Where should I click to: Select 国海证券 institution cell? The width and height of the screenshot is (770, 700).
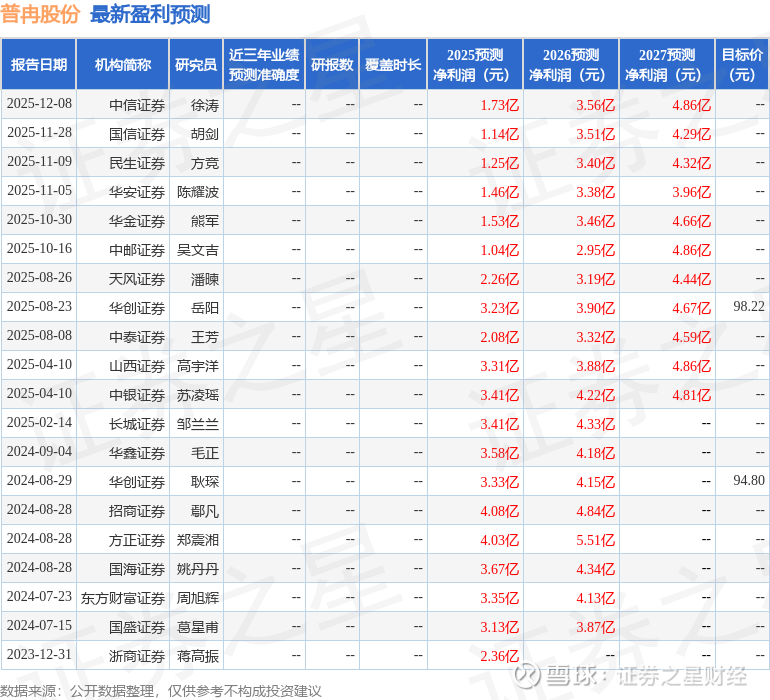(137, 569)
